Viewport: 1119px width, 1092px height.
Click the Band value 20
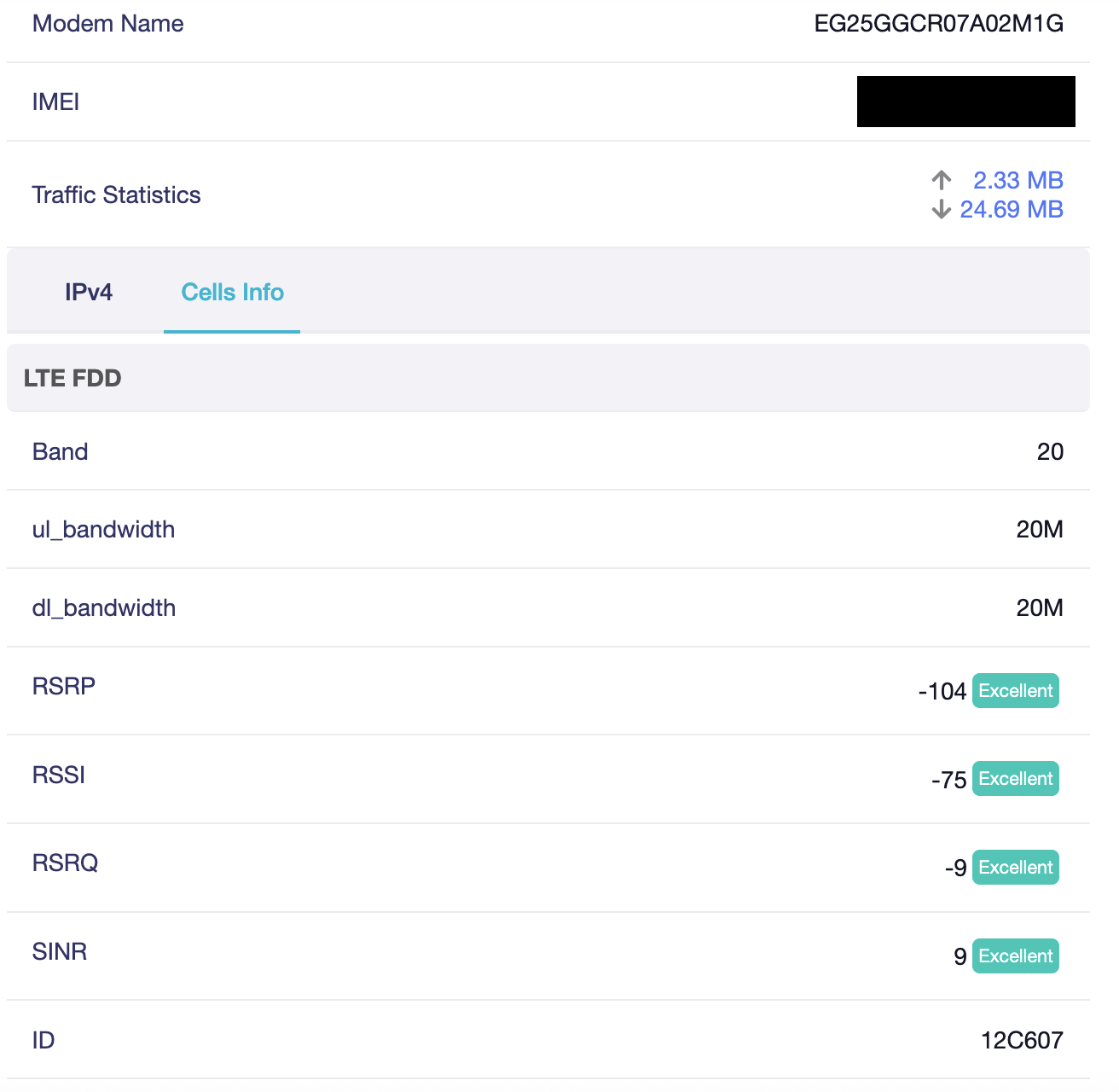click(1050, 452)
